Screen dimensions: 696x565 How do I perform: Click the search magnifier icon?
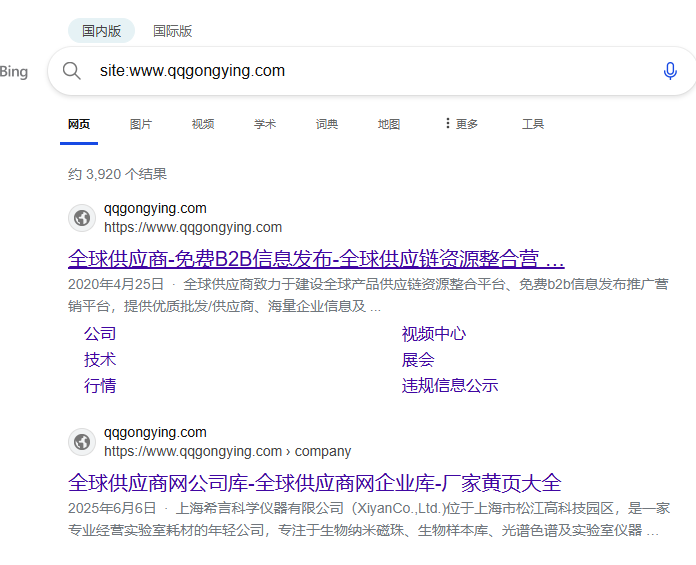(x=71, y=71)
